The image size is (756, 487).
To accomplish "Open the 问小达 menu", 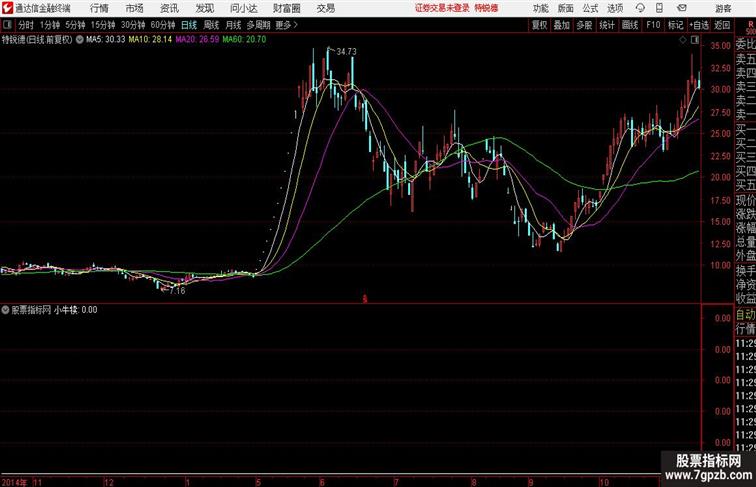I will pos(243,8).
